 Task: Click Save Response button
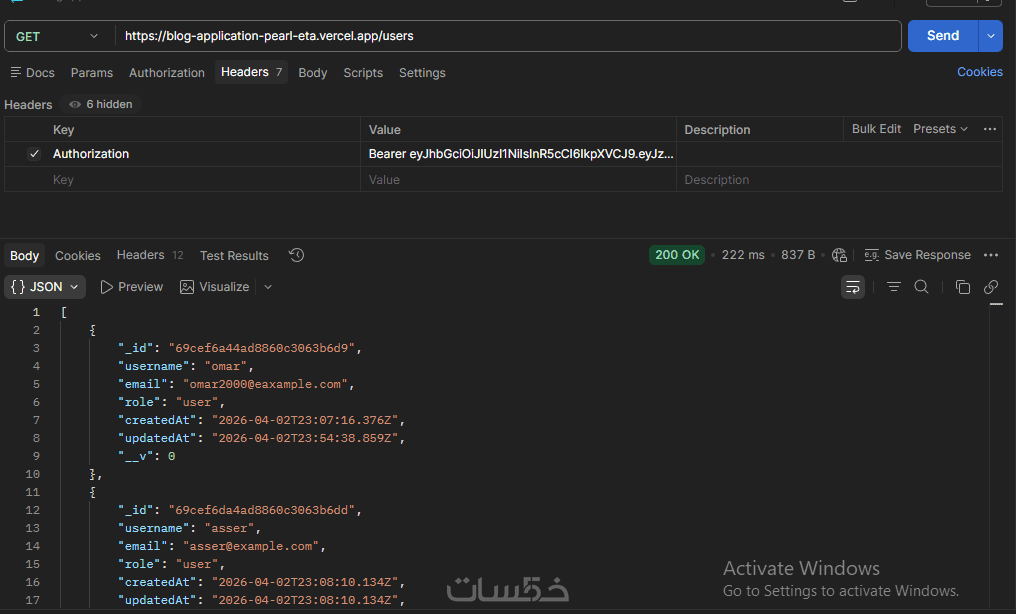pos(918,255)
